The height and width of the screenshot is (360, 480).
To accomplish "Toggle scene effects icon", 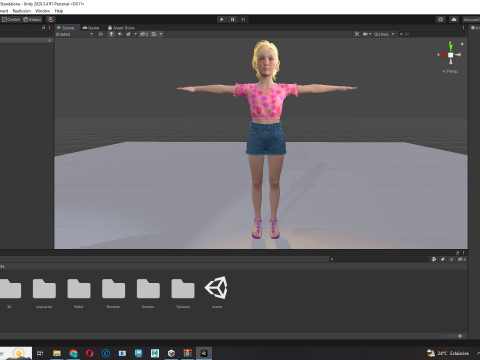I will click(x=128, y=34).
